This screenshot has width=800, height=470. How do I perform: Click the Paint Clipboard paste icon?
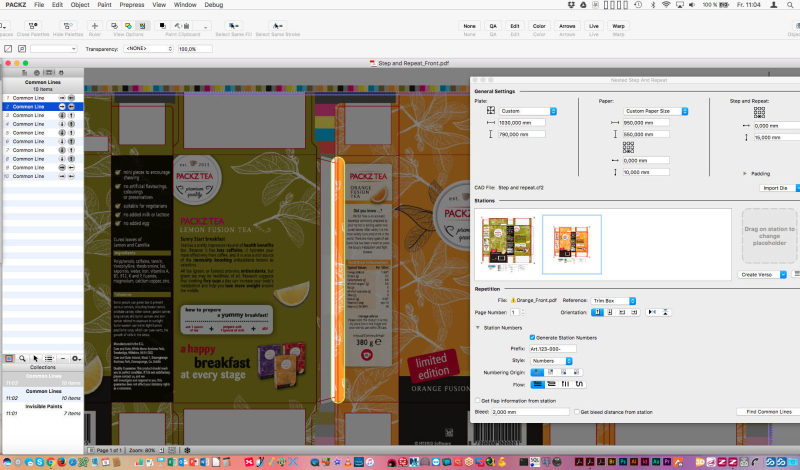click(182, 26)
